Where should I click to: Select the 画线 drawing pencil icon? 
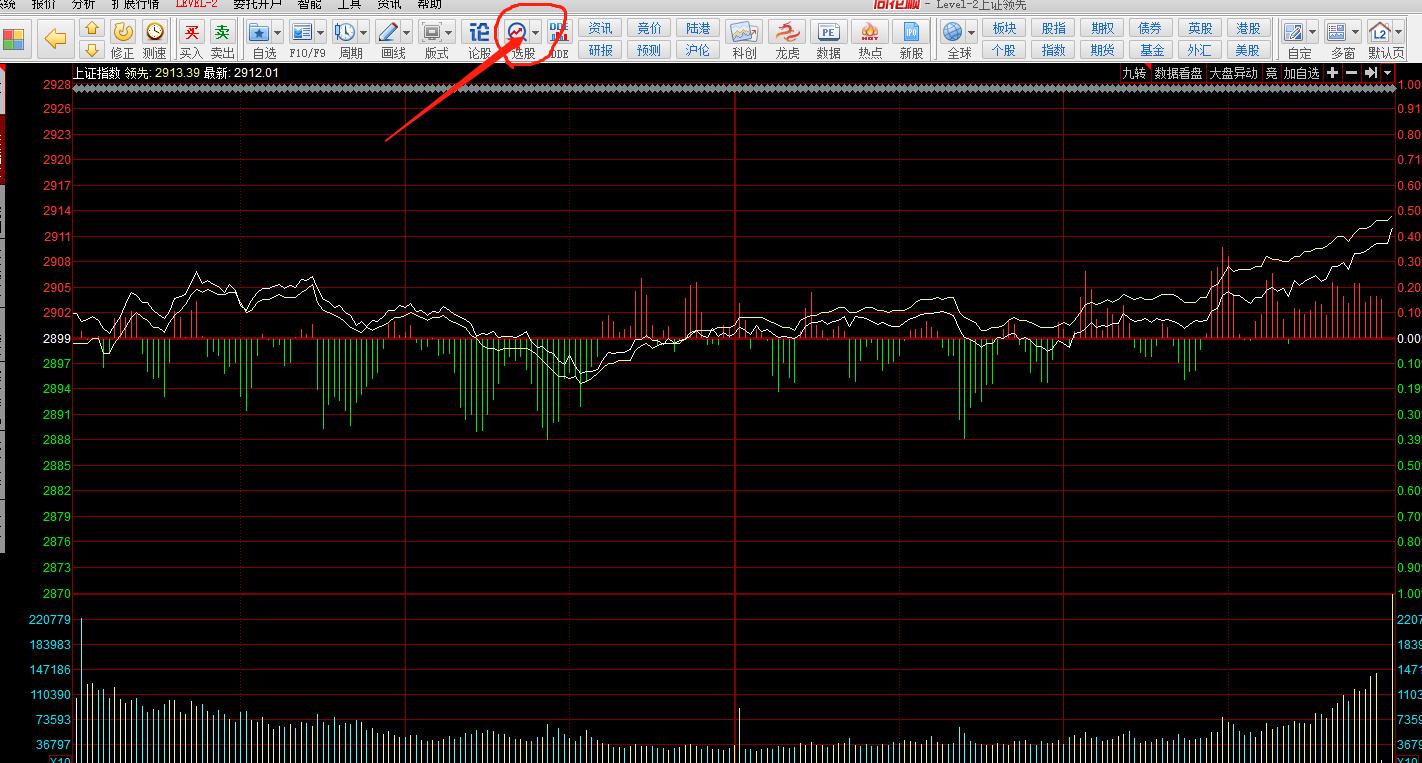coord(388,32)
